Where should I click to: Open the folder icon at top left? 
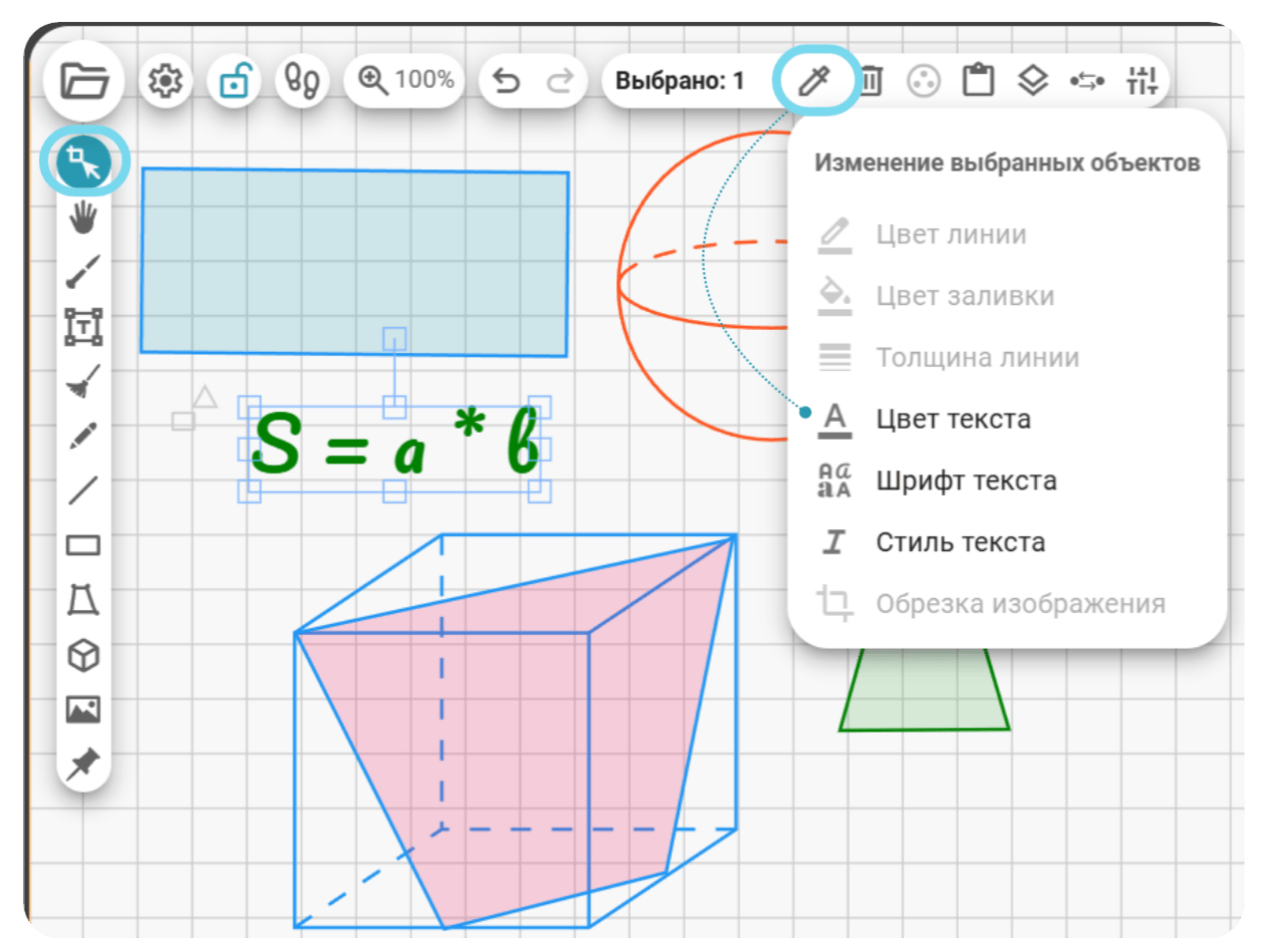[84, 80]
